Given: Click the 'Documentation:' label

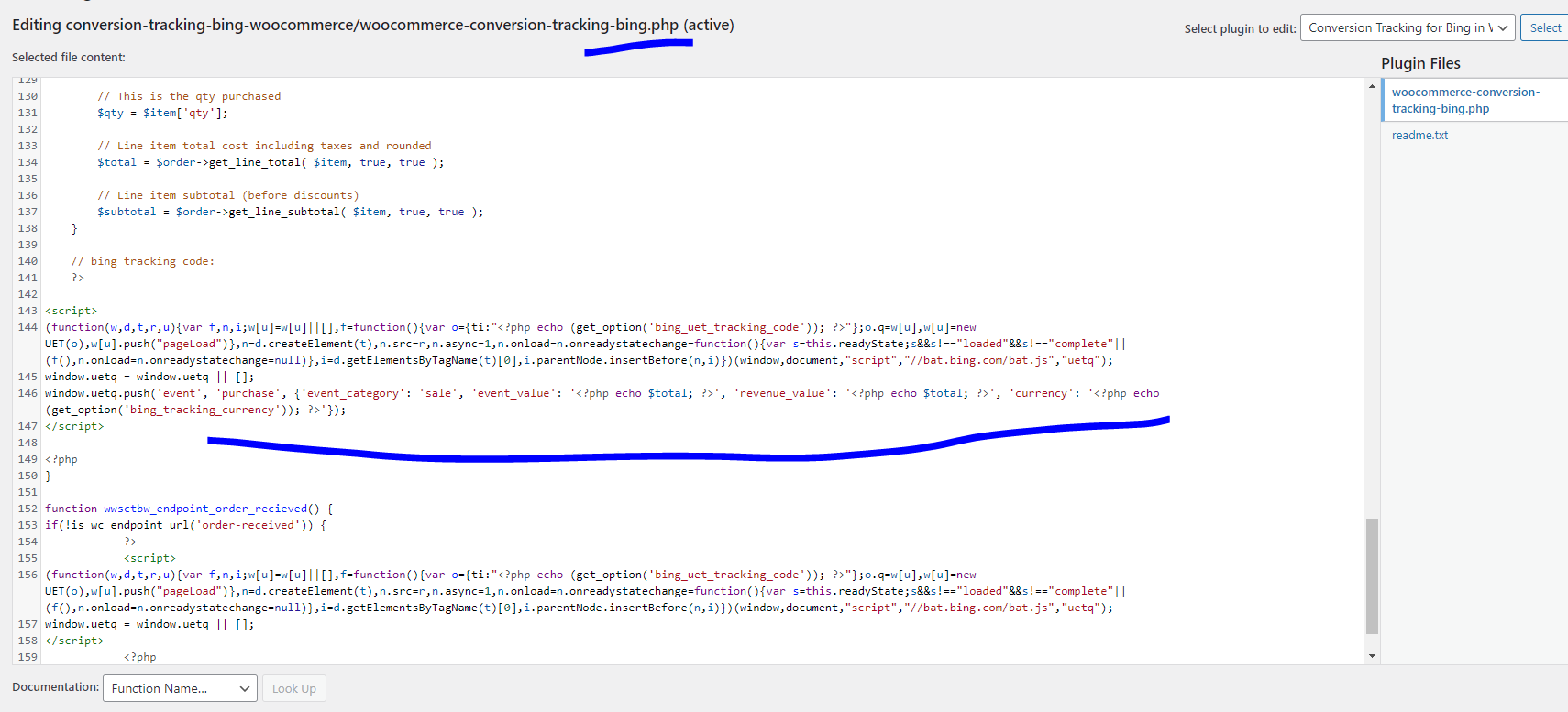Looking at the screenshot, I should (x=55, y=687).
